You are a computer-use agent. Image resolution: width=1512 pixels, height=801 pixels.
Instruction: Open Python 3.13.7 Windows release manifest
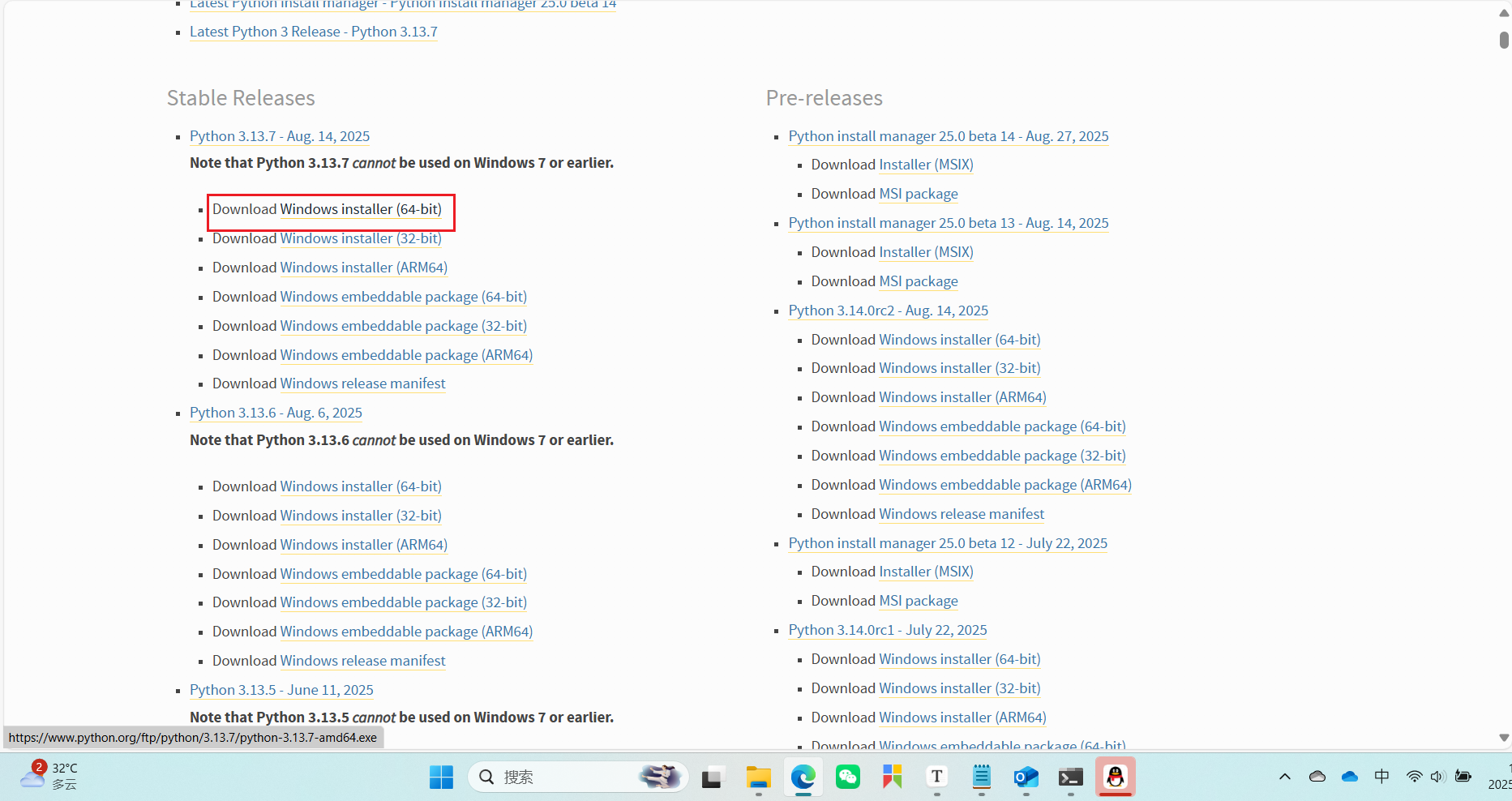tap(363, 383)
